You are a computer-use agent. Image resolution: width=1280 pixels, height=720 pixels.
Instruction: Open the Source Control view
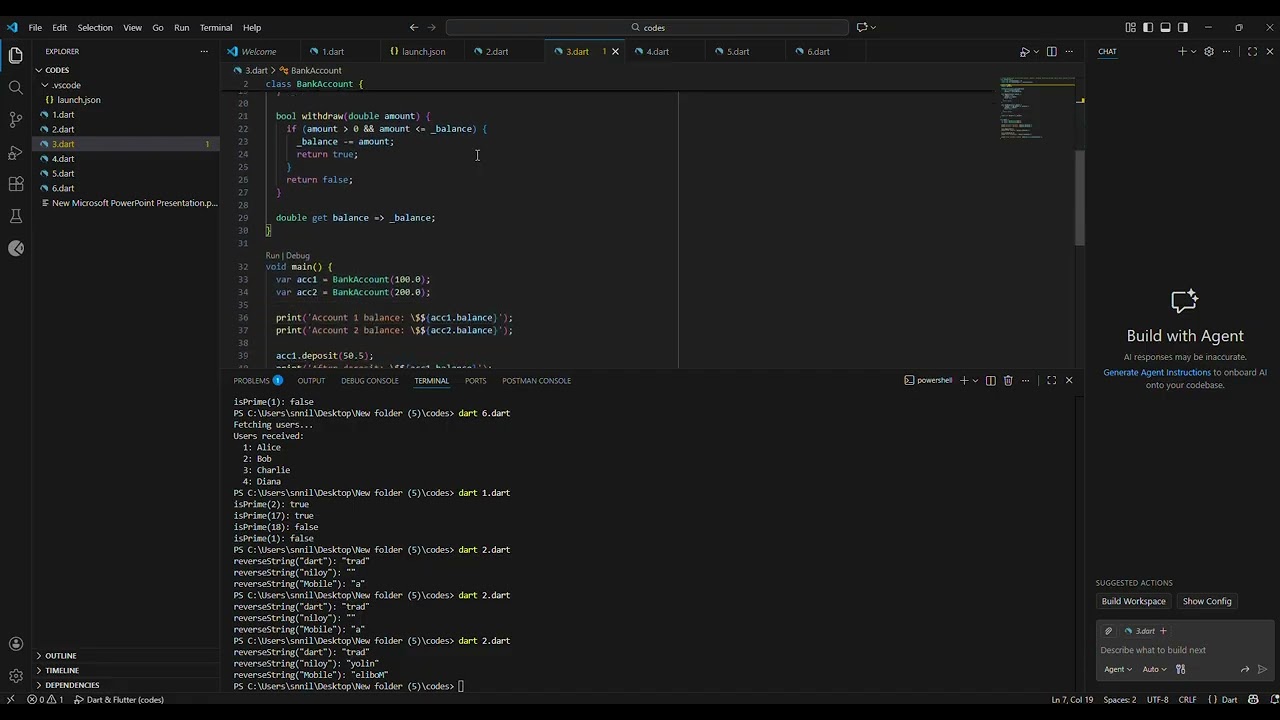(x=15, y=120)
